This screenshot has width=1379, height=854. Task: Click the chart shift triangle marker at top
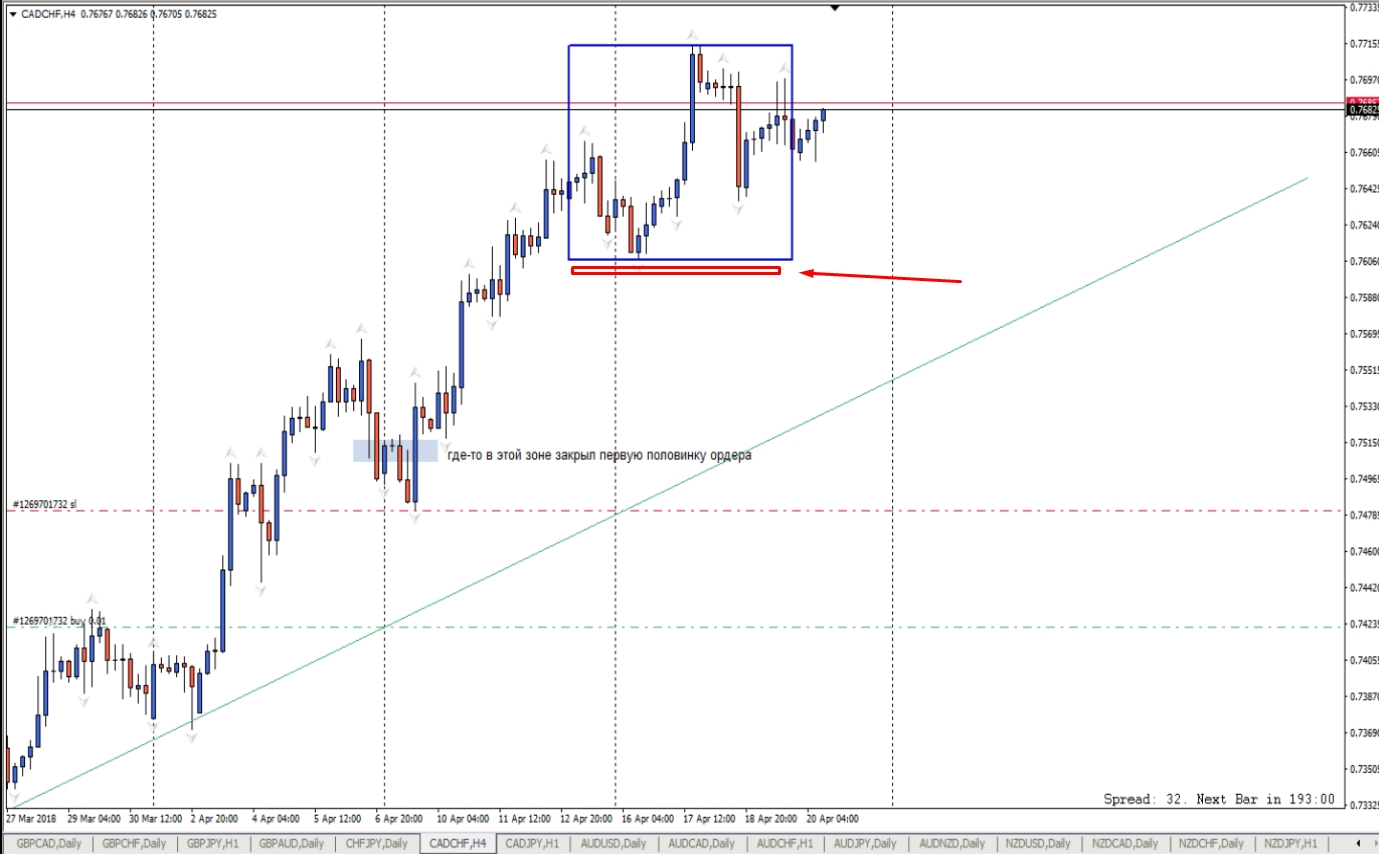point(835,8)
